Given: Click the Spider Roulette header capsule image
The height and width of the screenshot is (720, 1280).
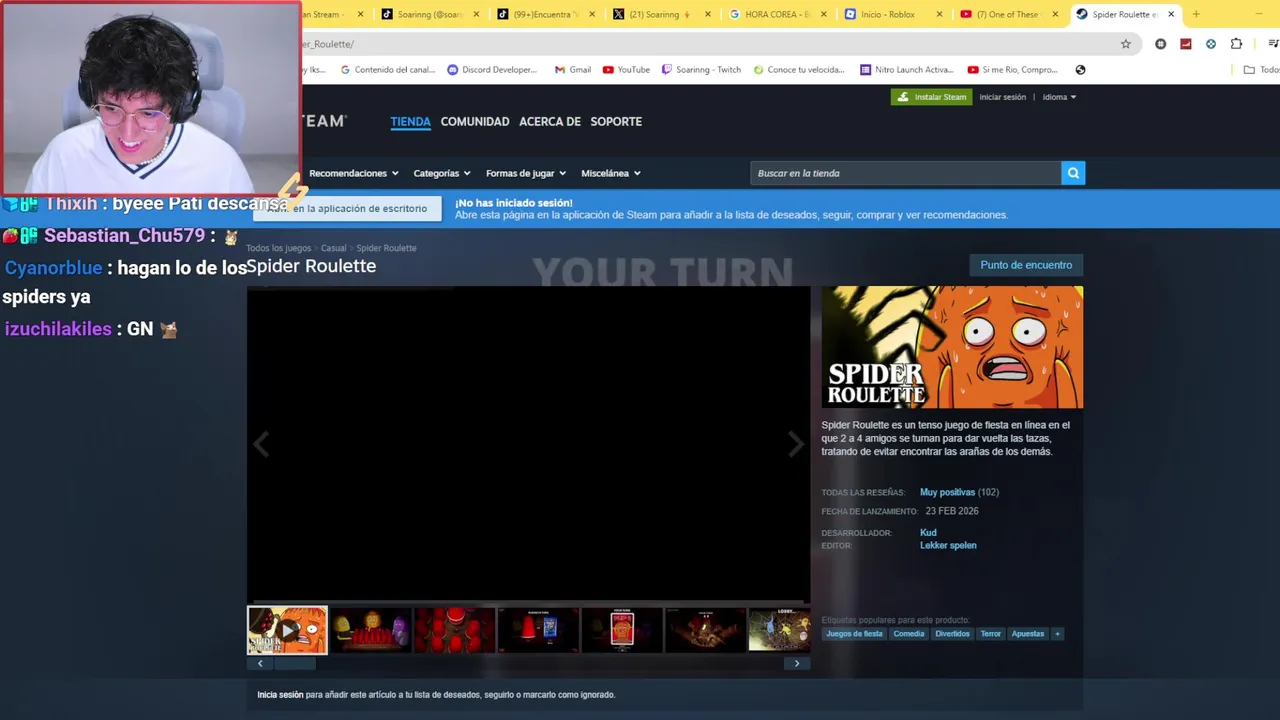Looking at the screenshot, I should point(952,347).
